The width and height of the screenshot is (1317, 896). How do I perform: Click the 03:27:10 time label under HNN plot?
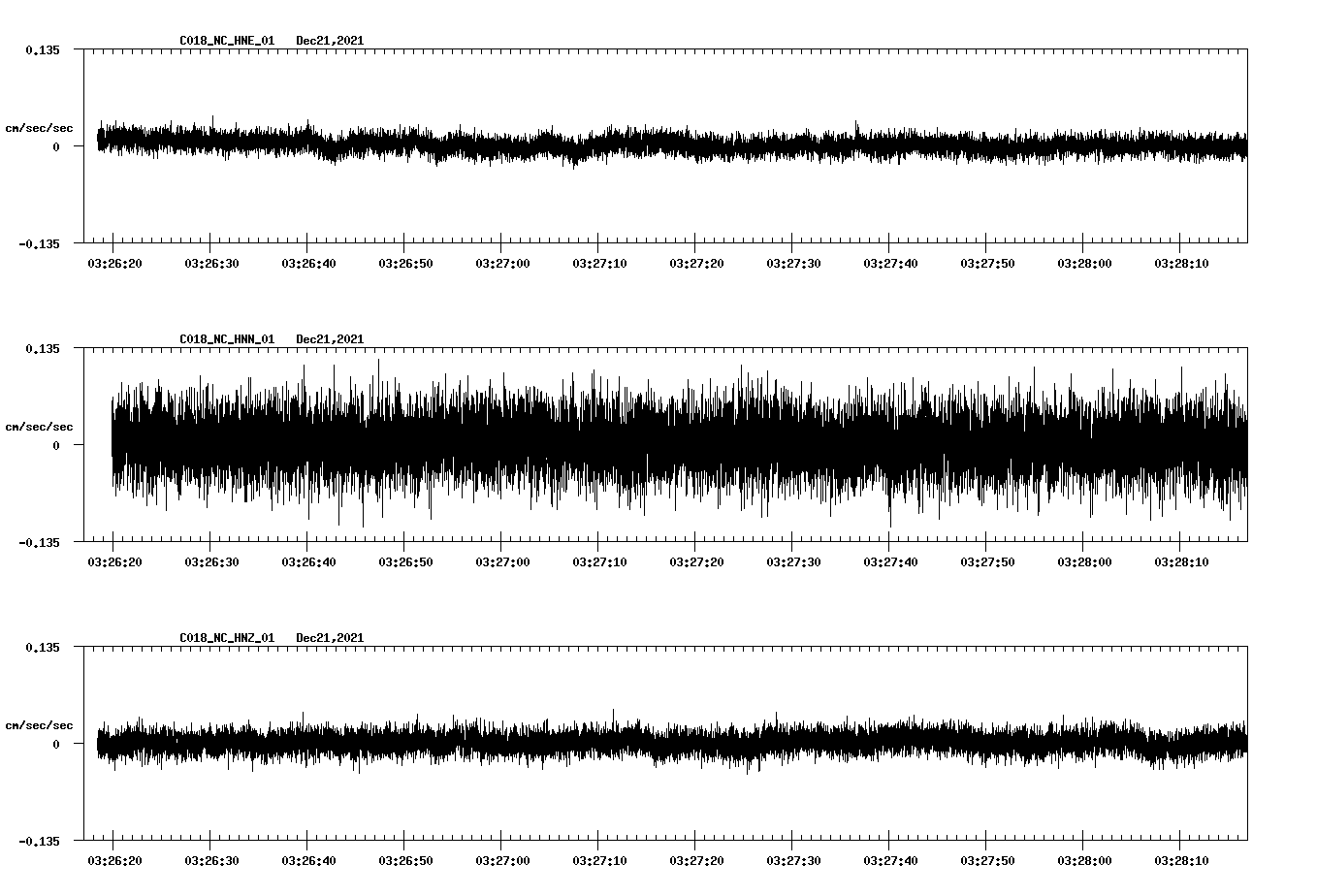click(x=599, y=561)
